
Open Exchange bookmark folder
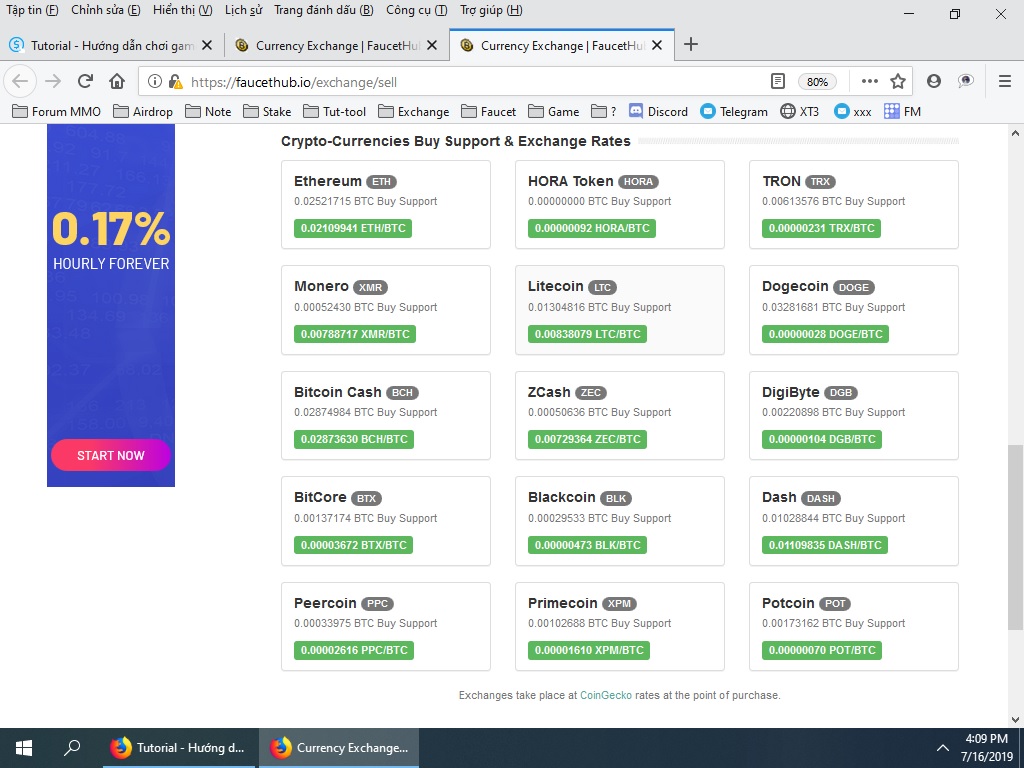pos(414,111)
